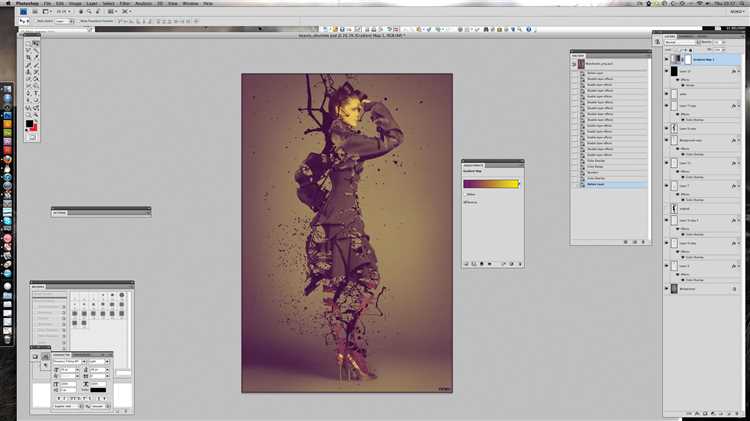The height and width of the screenshot is (421, 750).
Task: Open the gradient picker dropdown arrow
Action: [517, 184]
